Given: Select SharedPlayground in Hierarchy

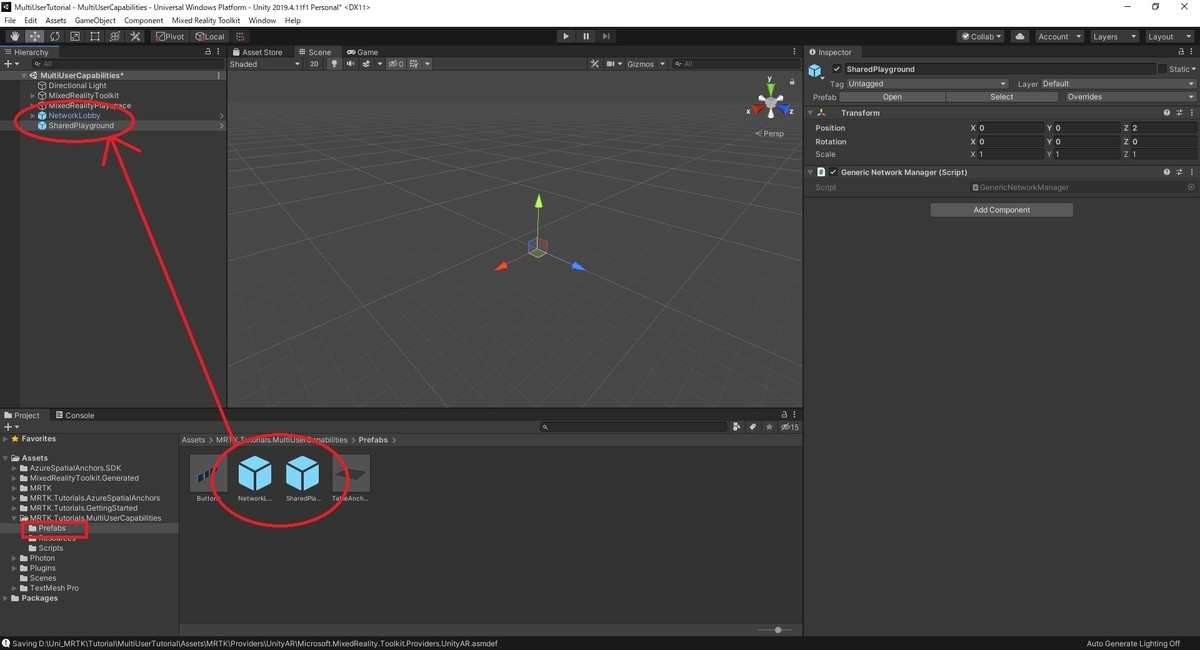Looking at the screenshot, I should click(x=81, y=126).
